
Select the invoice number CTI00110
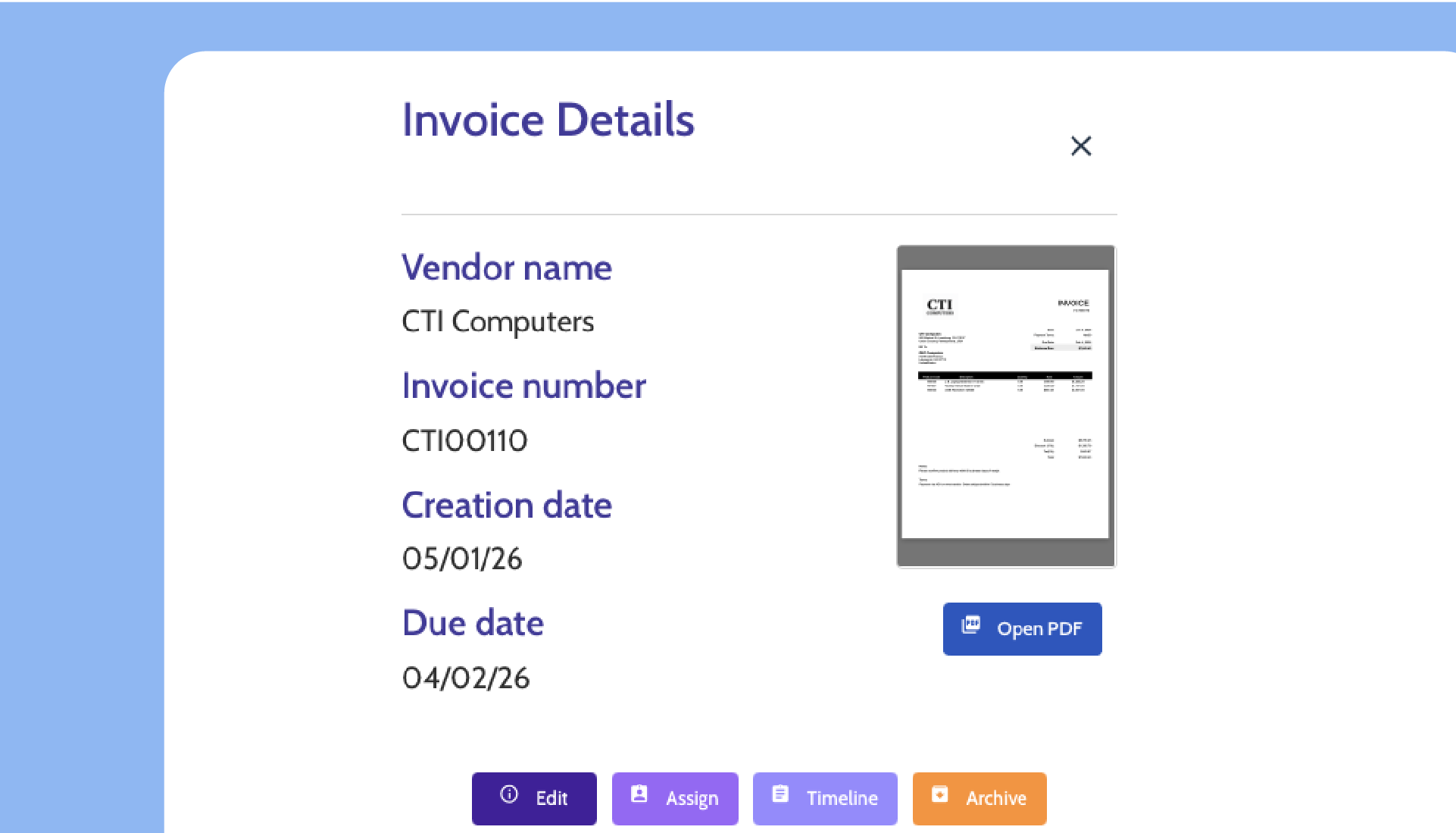tap(464, 440)
